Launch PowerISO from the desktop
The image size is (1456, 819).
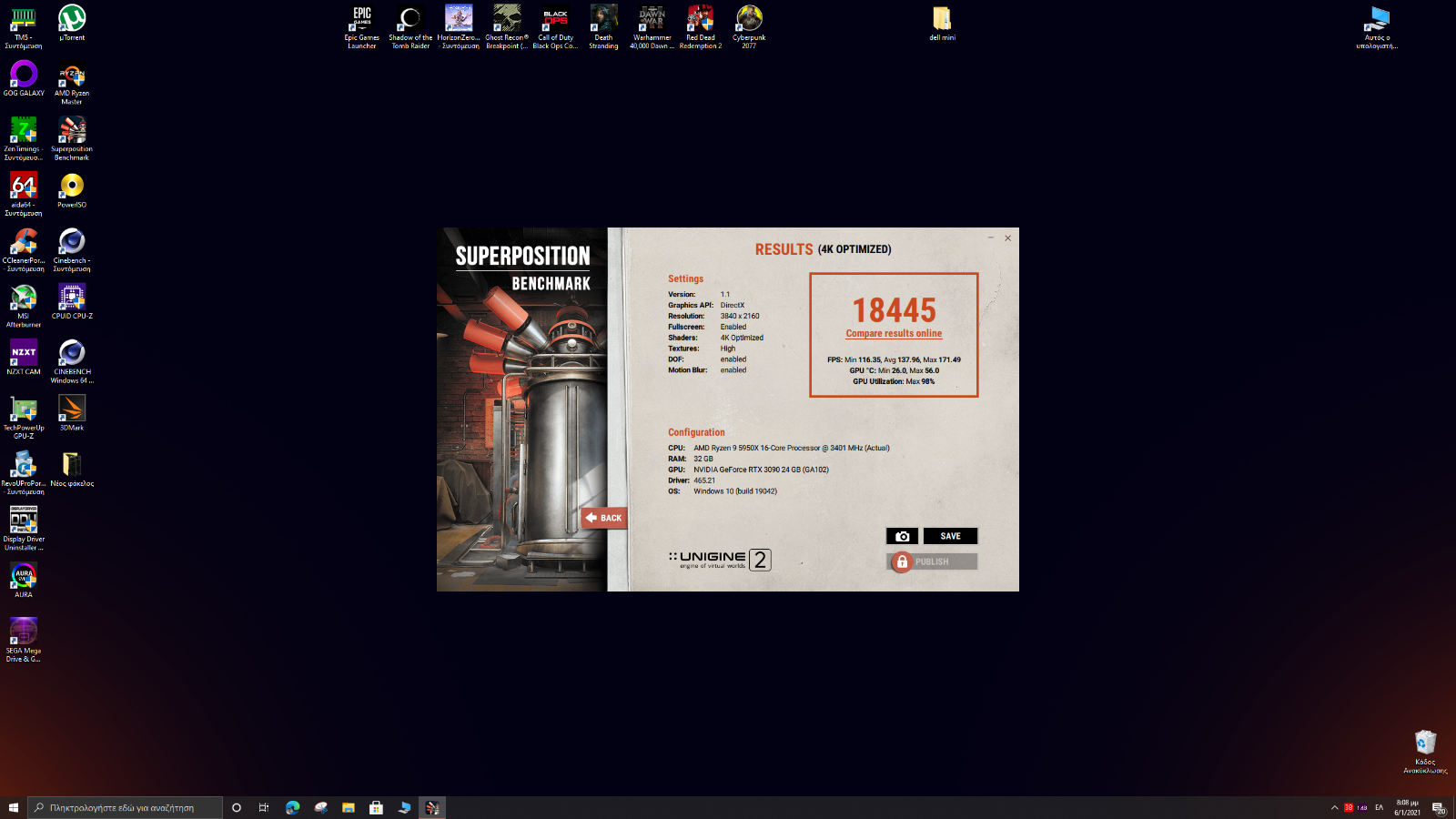click(72, 190)
